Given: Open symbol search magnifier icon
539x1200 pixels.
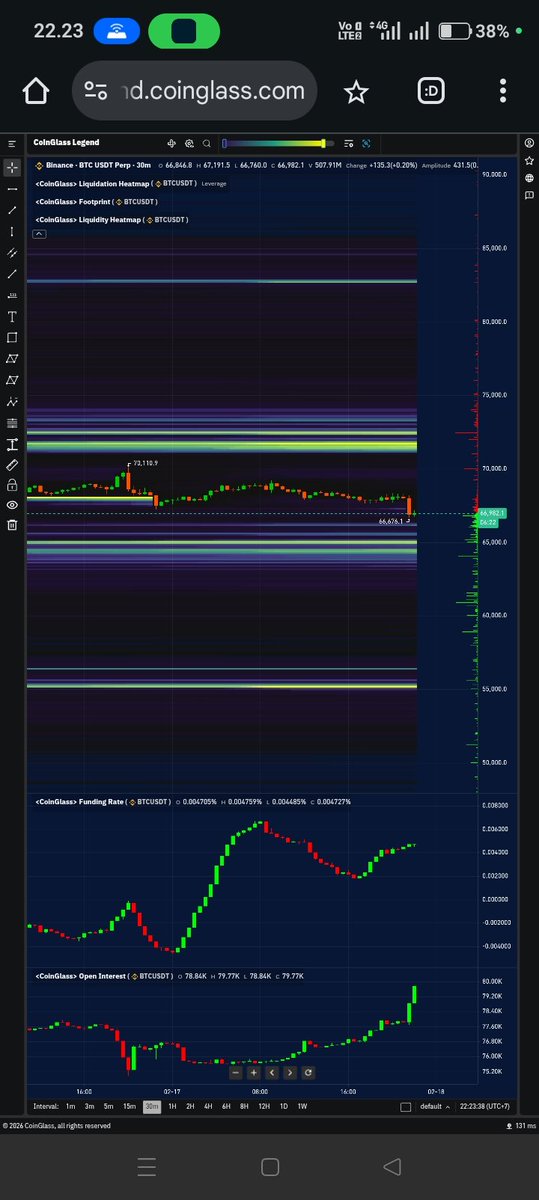Looking at the screenshot, I should 205,145.
